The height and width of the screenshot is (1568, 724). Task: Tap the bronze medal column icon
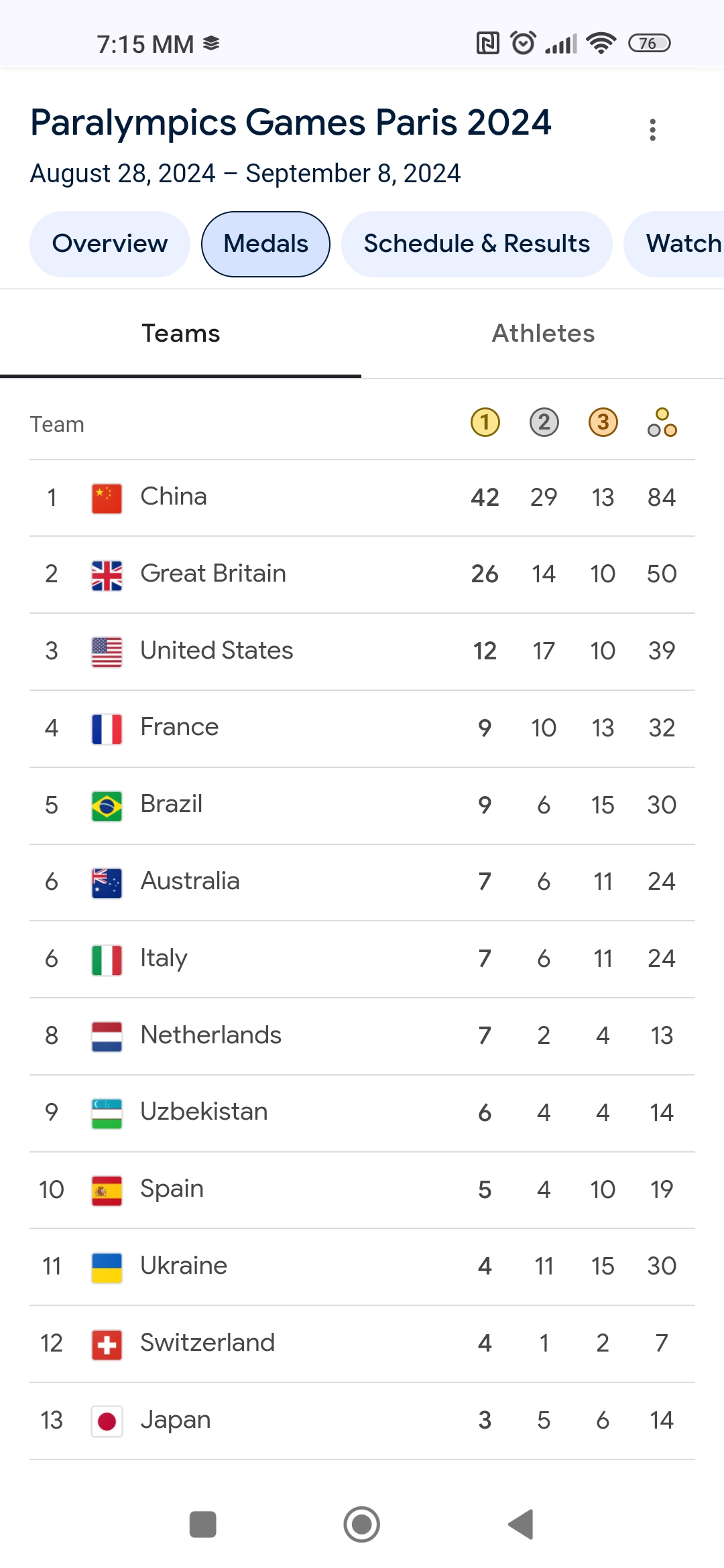tap(603, 423)
